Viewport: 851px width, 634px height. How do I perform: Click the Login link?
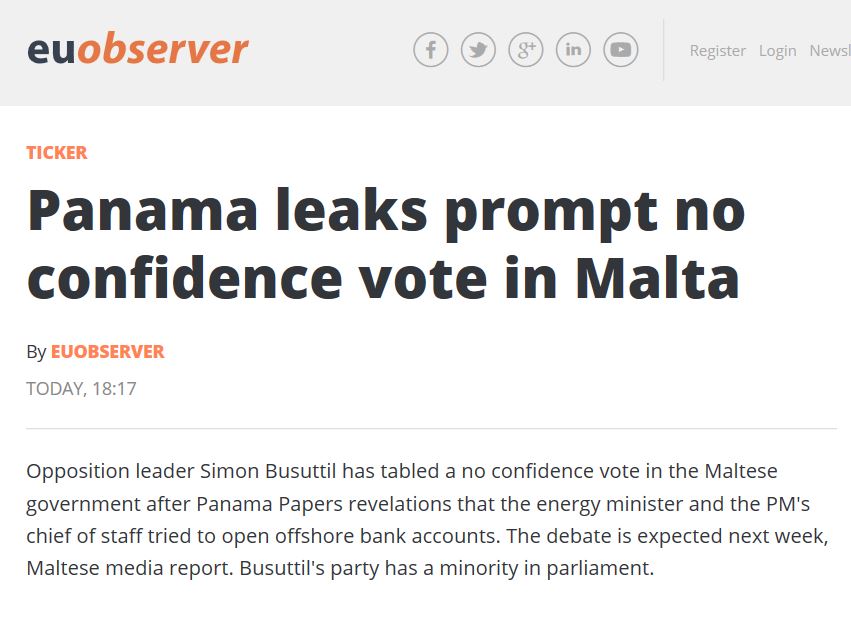click(x=777, y=50)
